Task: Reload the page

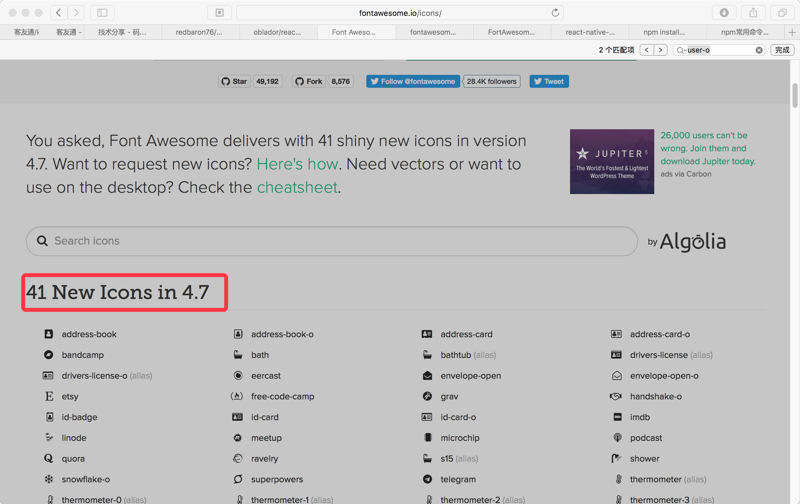Action: [555, 13]
